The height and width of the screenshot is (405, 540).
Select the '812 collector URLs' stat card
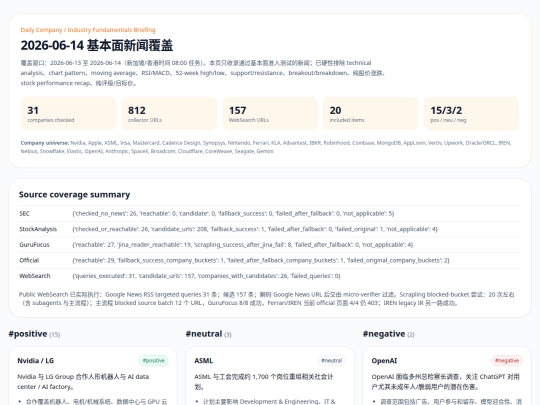tap(169, 113)
